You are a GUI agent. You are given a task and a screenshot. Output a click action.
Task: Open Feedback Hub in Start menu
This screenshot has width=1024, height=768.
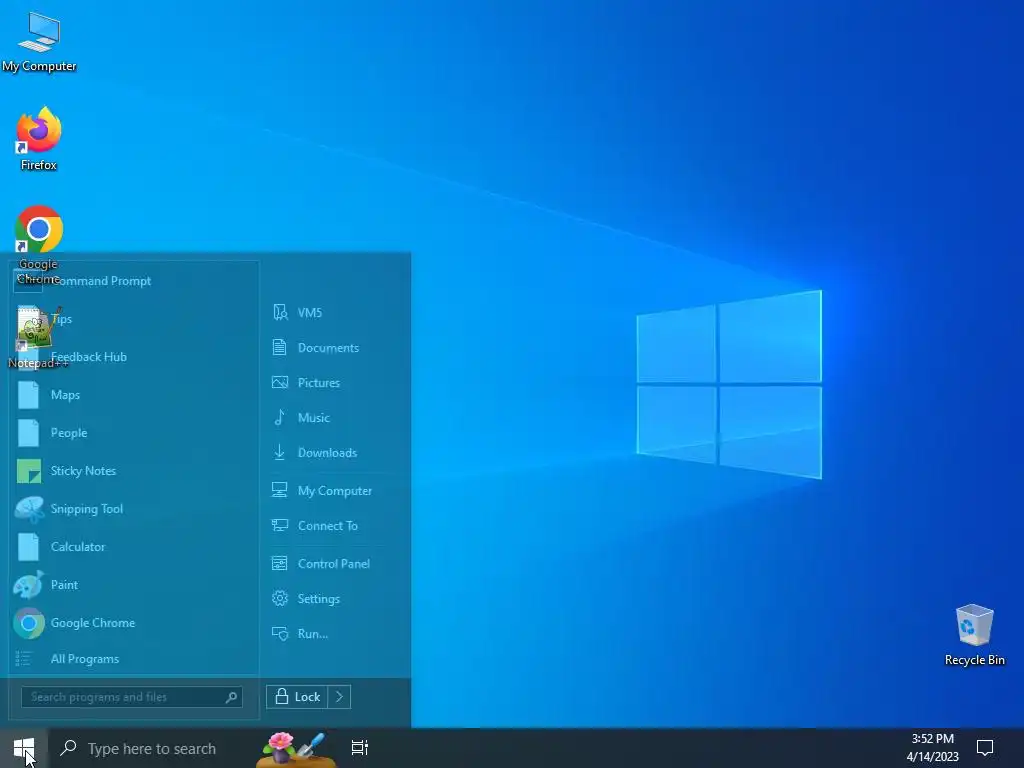pos(134,357)
